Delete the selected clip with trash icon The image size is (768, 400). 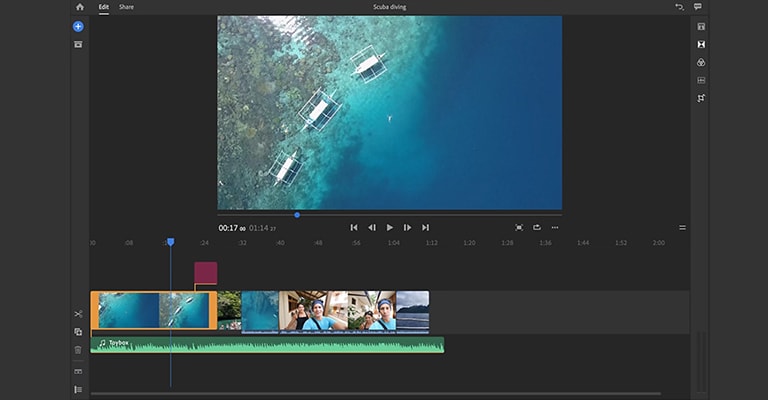tap(78, 350)
